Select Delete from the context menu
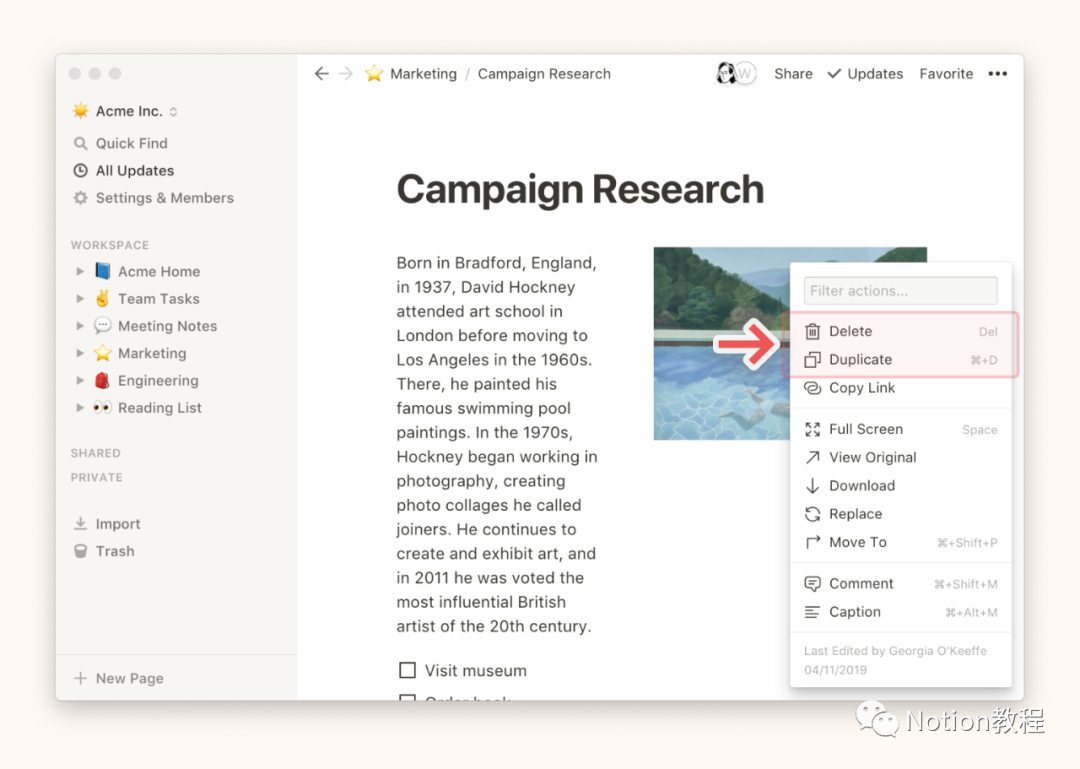This screenshot has width=1080, height=769. pos(850,331)
